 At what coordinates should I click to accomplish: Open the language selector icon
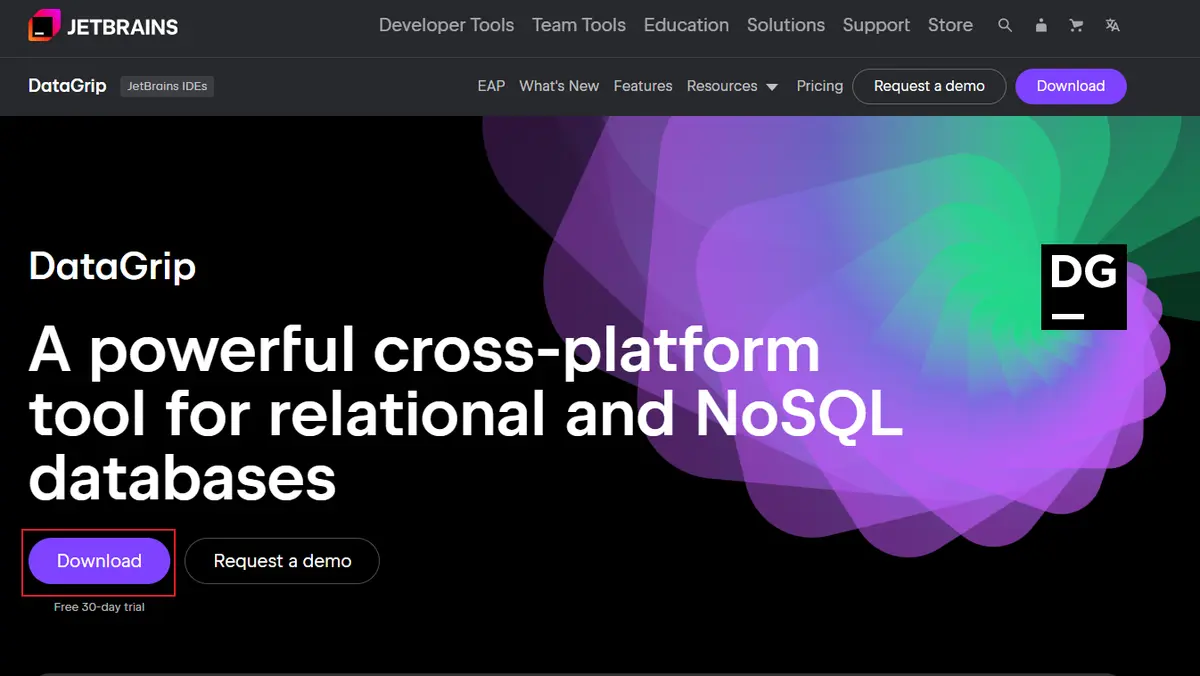click(x=1112, y=26)
